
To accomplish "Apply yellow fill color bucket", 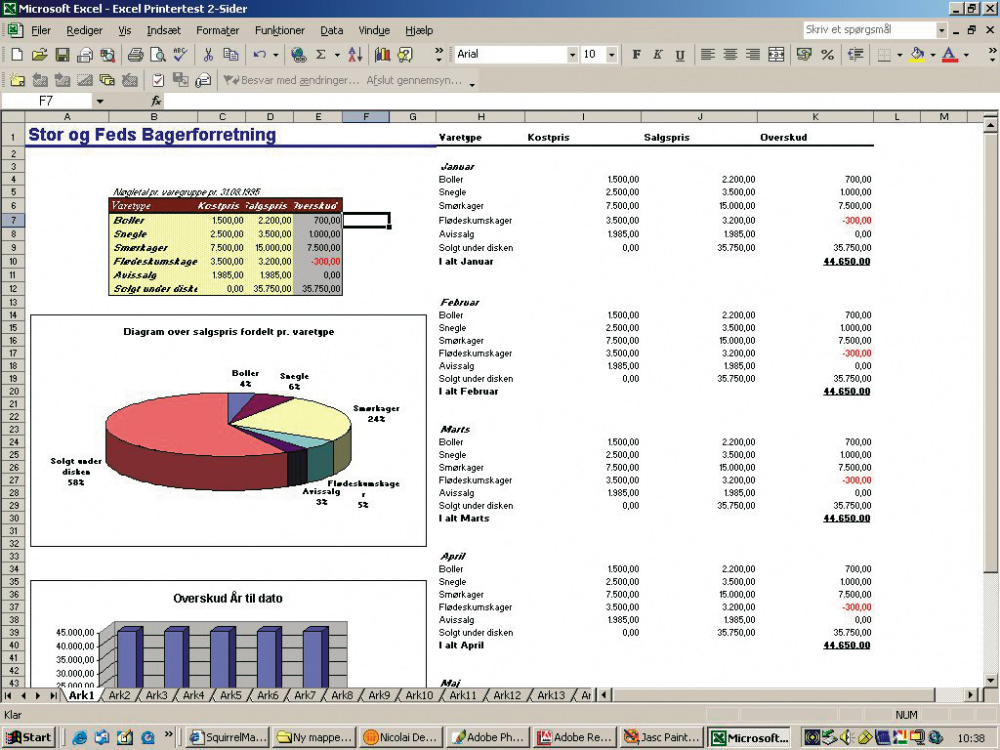I will (x=917, y=55).
